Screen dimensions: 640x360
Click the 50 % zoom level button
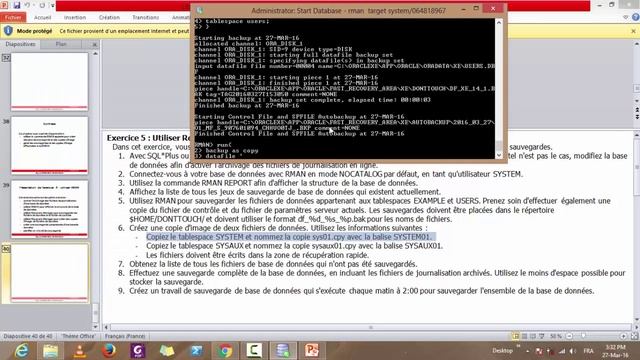click(556, 336)
